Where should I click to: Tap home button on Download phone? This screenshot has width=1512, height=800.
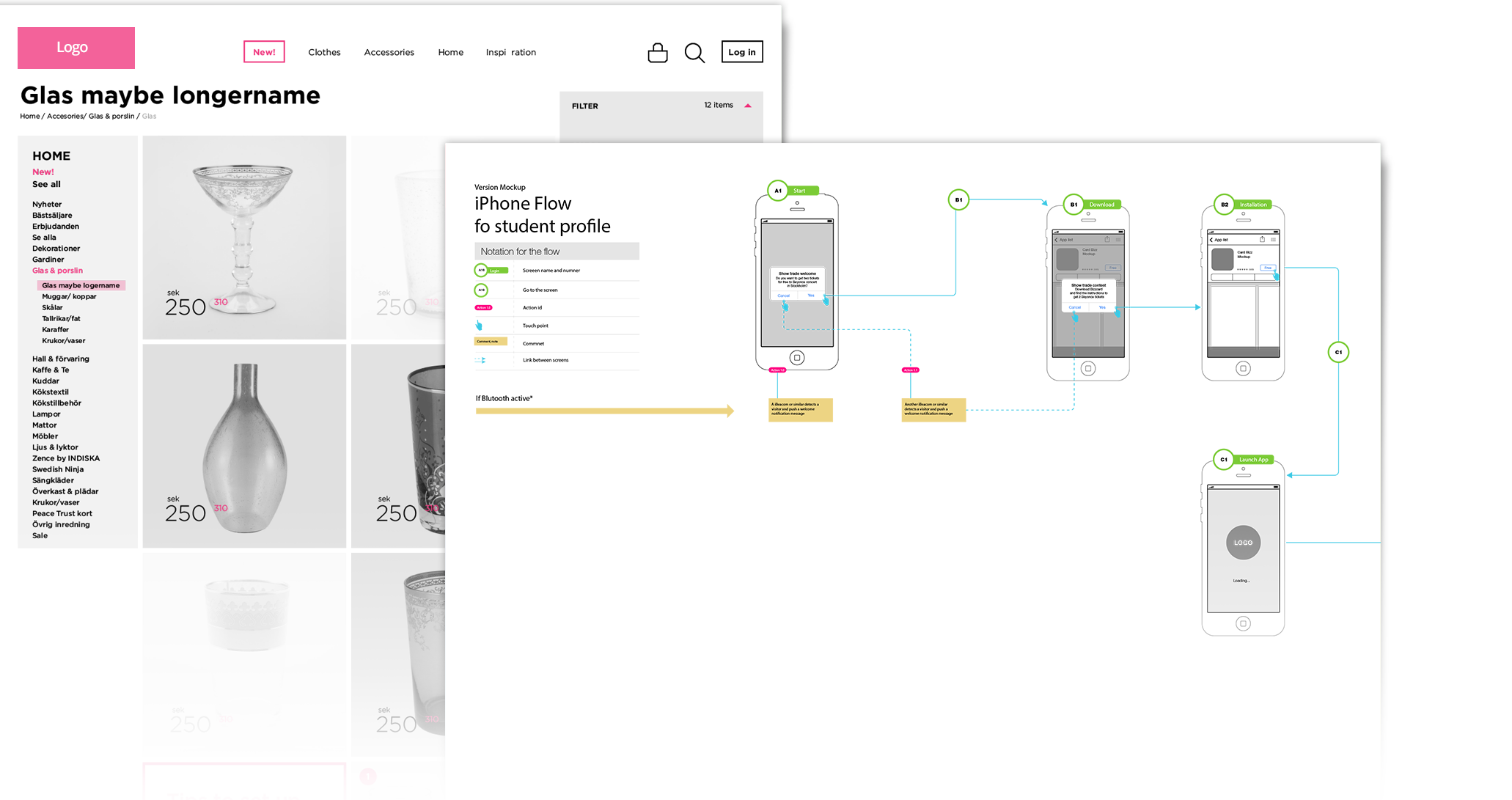pyautogui.click(x=1088, y=368)
